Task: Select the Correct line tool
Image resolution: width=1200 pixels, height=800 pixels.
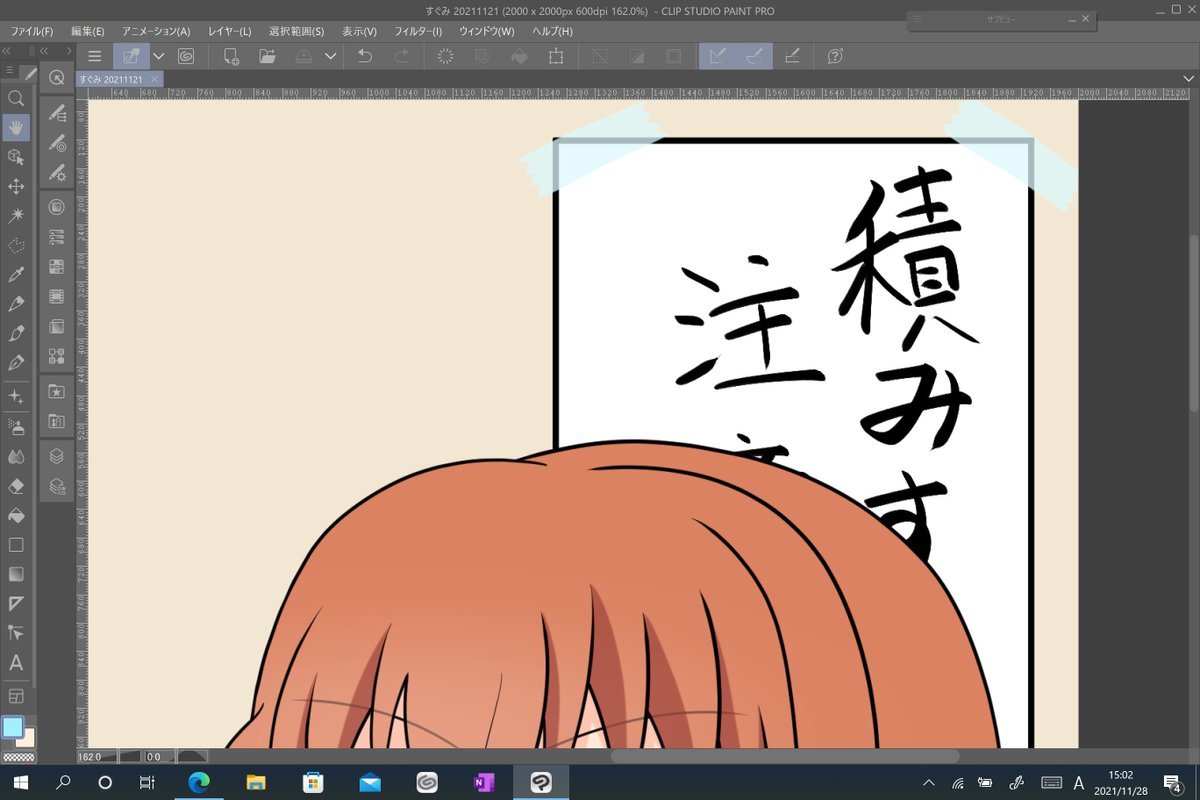Action: pyautogui.click(x=16, y=633)
